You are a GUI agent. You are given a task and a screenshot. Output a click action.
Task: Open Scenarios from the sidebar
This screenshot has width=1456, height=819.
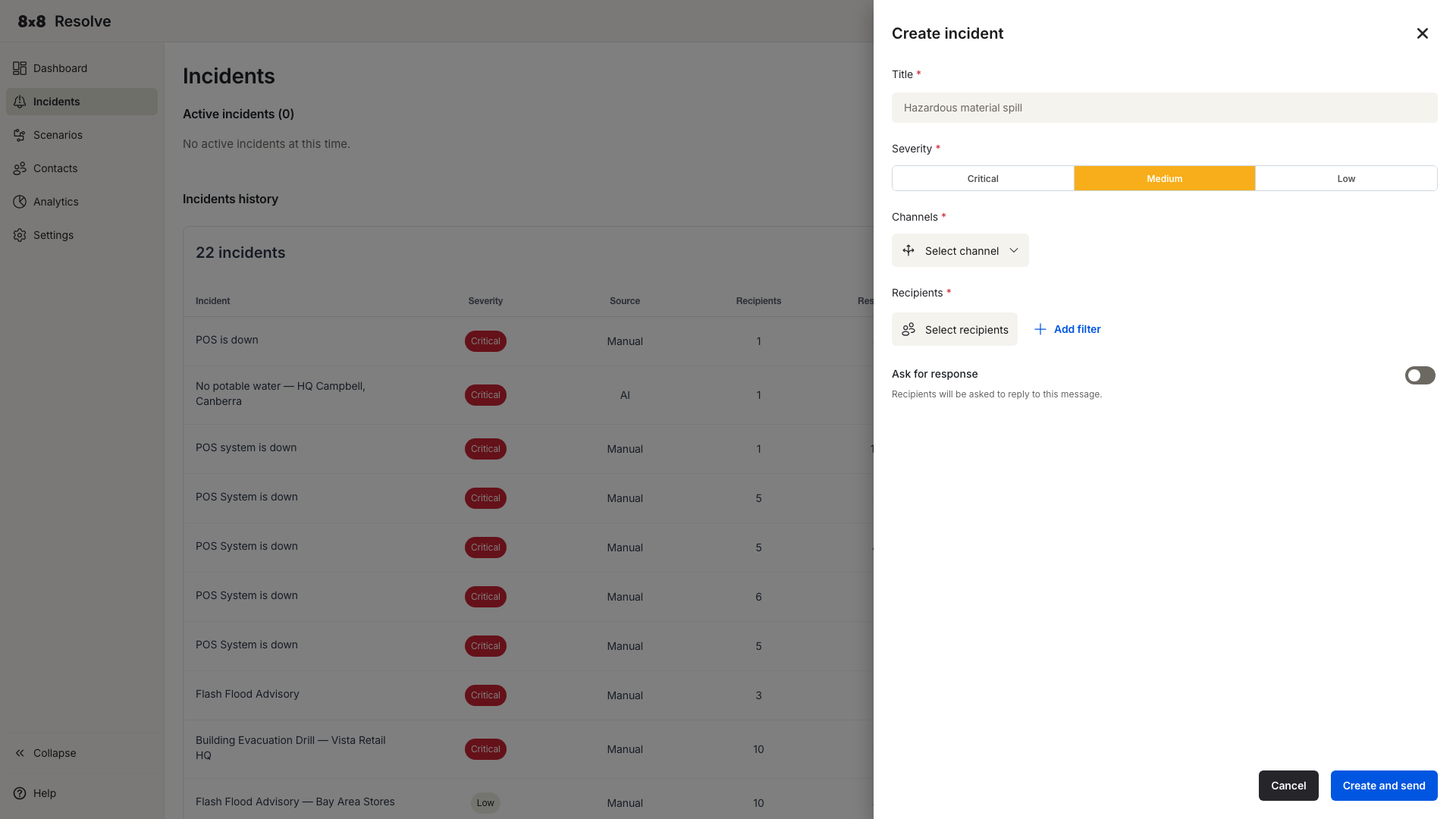tap(82, 135)
